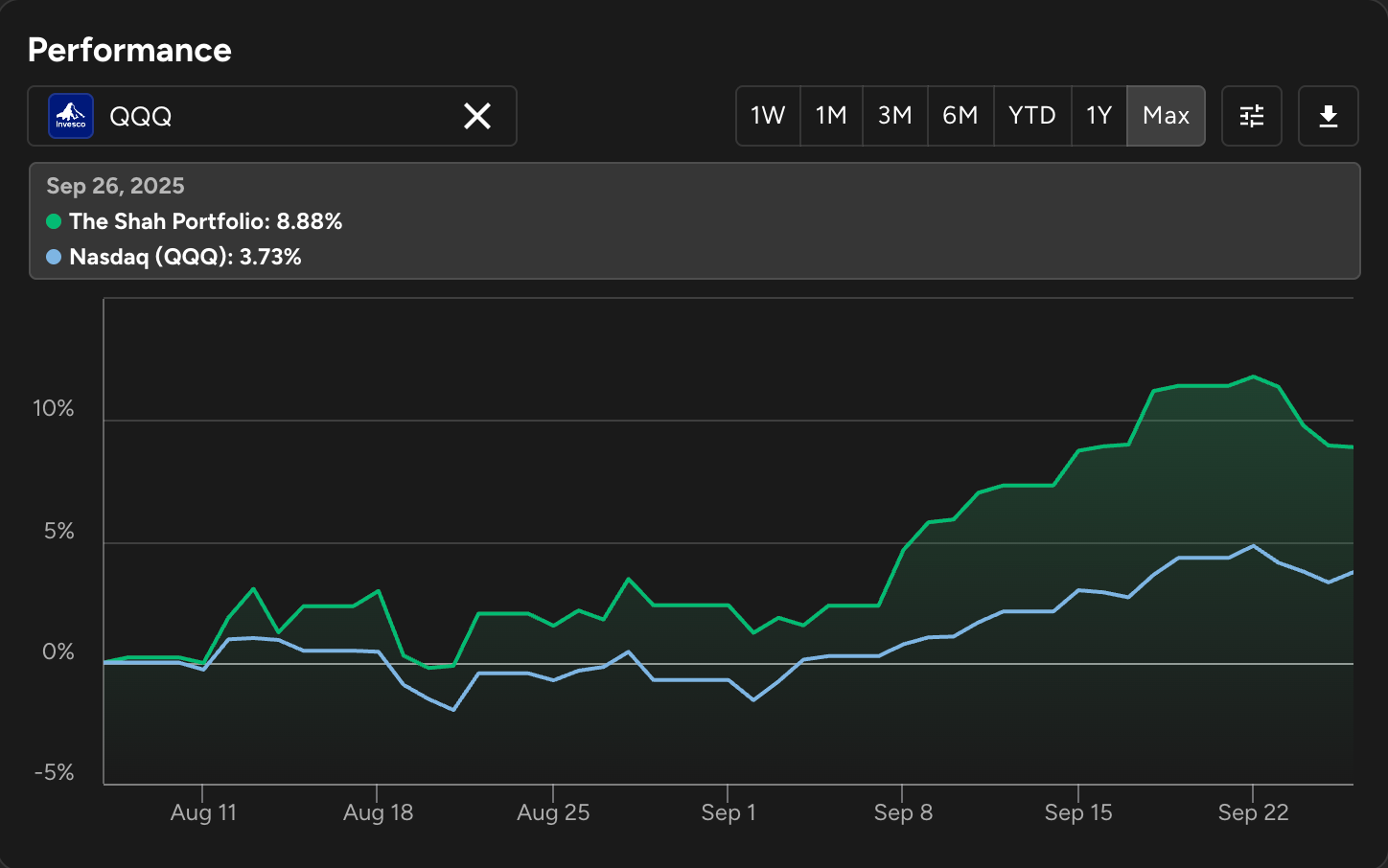The height and width of the screenshot is (868, 1388).
Task: Click the Sep 22 axis label
Action: (x=1253, y=812)
